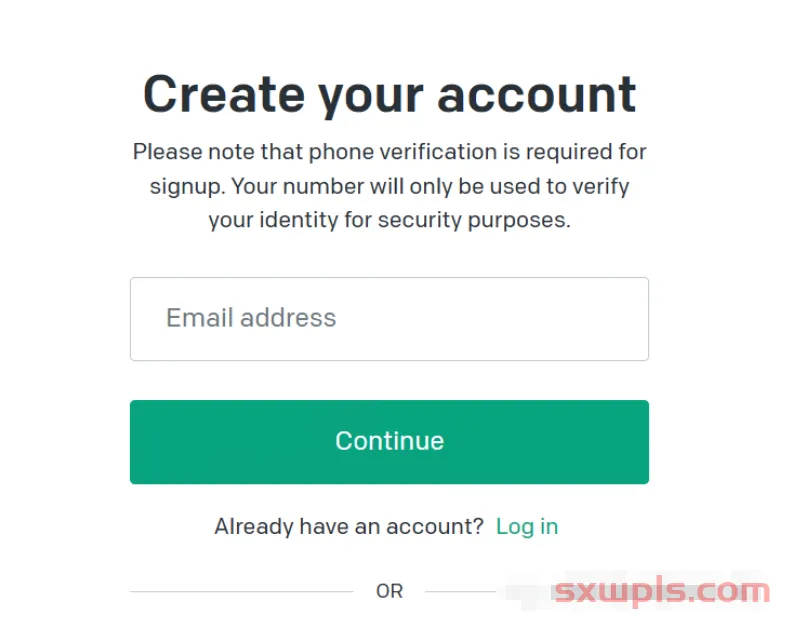Click the "signup. Your number will only" line
This screenshot has width=789, height=622.
tap(389, 186)
